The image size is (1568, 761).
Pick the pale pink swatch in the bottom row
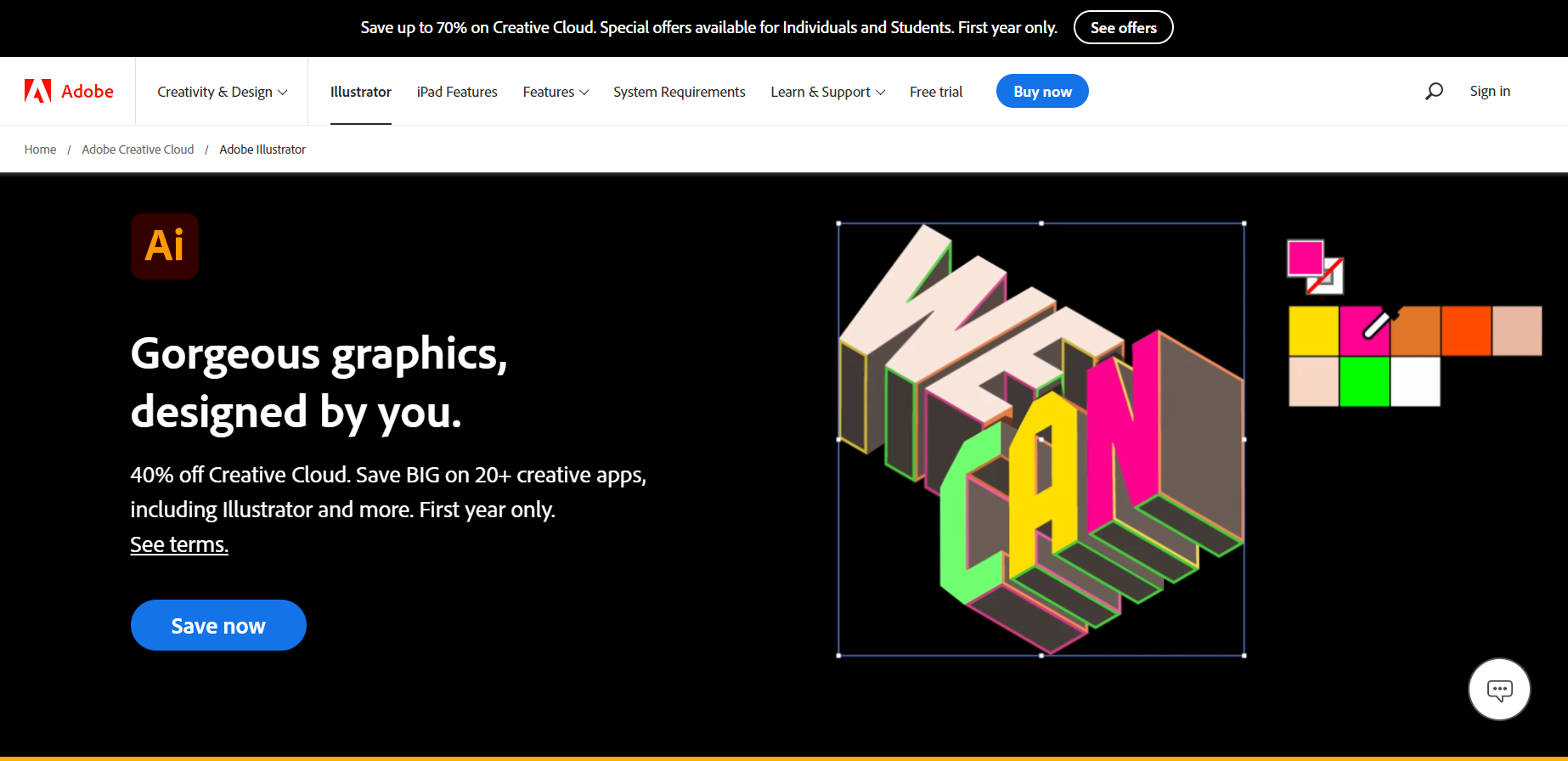[1314, 381]
